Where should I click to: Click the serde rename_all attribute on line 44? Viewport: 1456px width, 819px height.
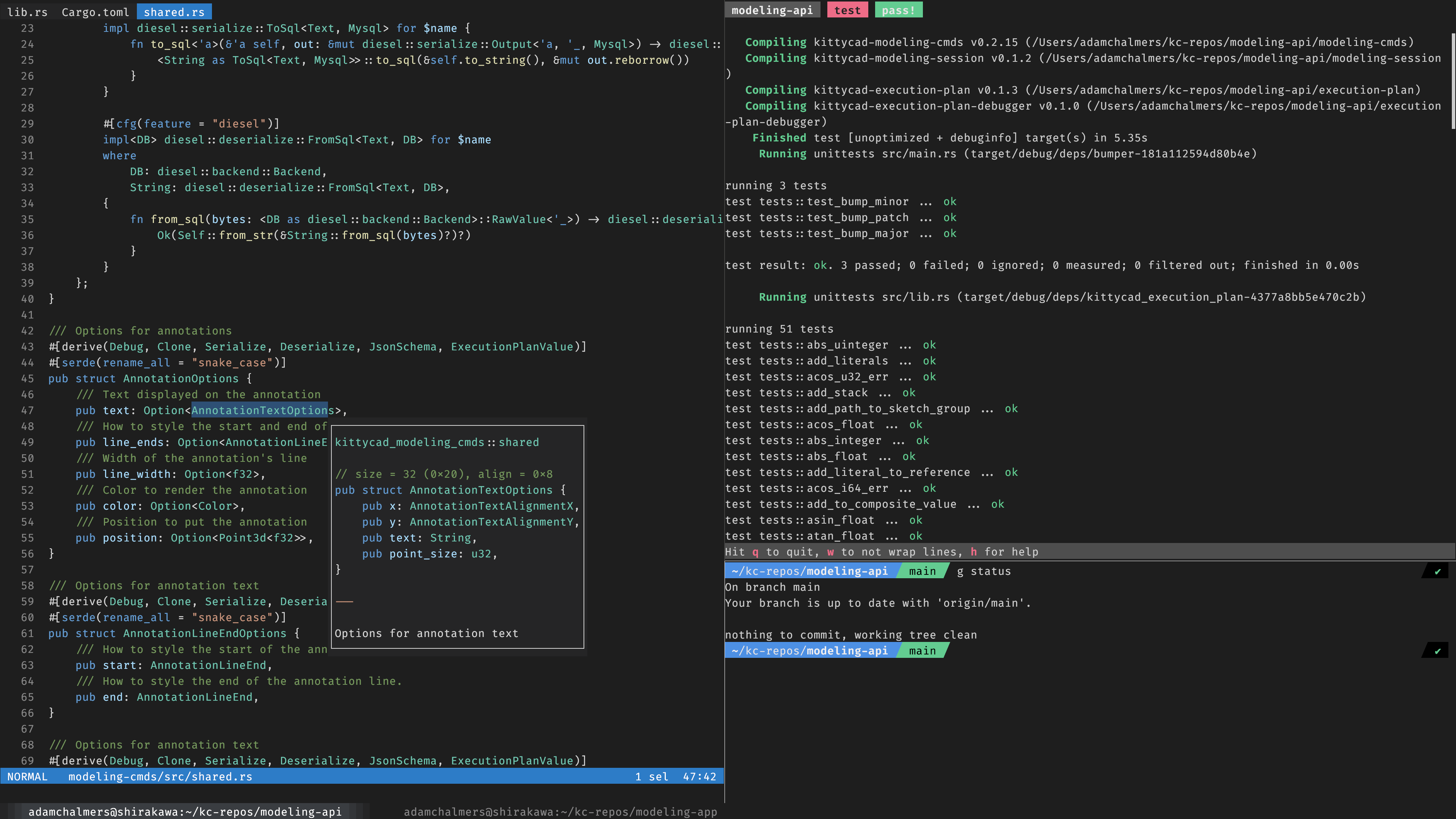click(x=167, y=363)
